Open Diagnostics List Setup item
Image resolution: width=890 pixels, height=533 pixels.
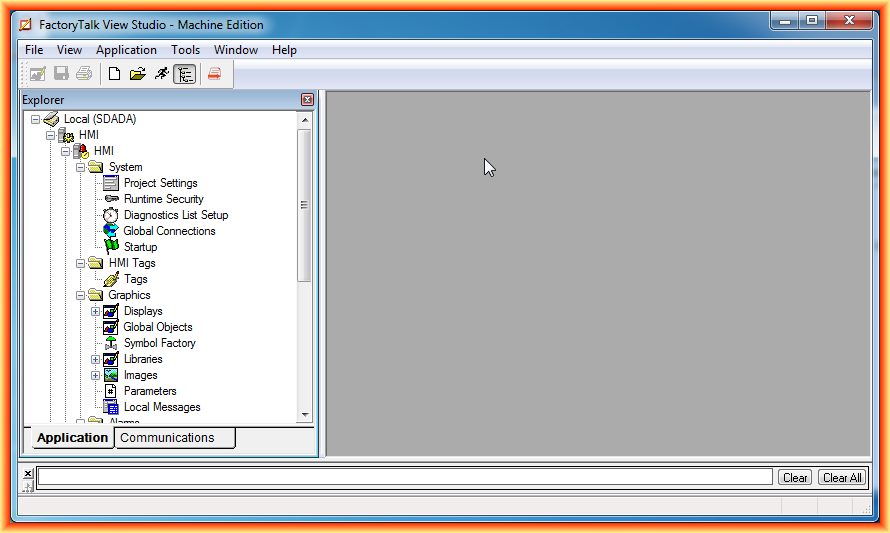coord(175,215)
